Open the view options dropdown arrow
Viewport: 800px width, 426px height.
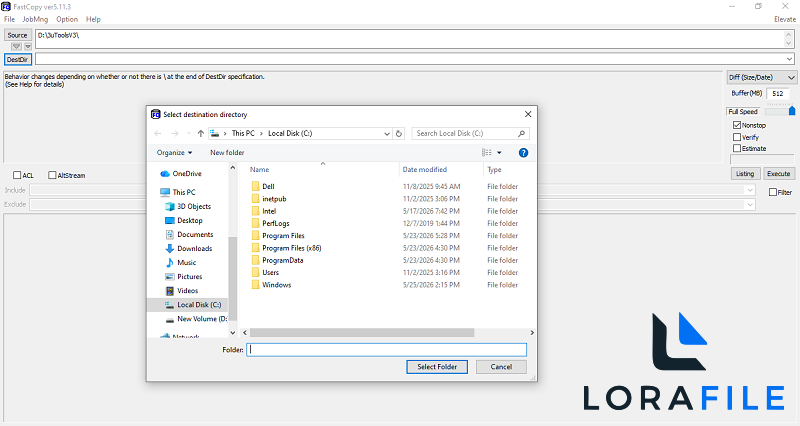[x=499, y=153]
